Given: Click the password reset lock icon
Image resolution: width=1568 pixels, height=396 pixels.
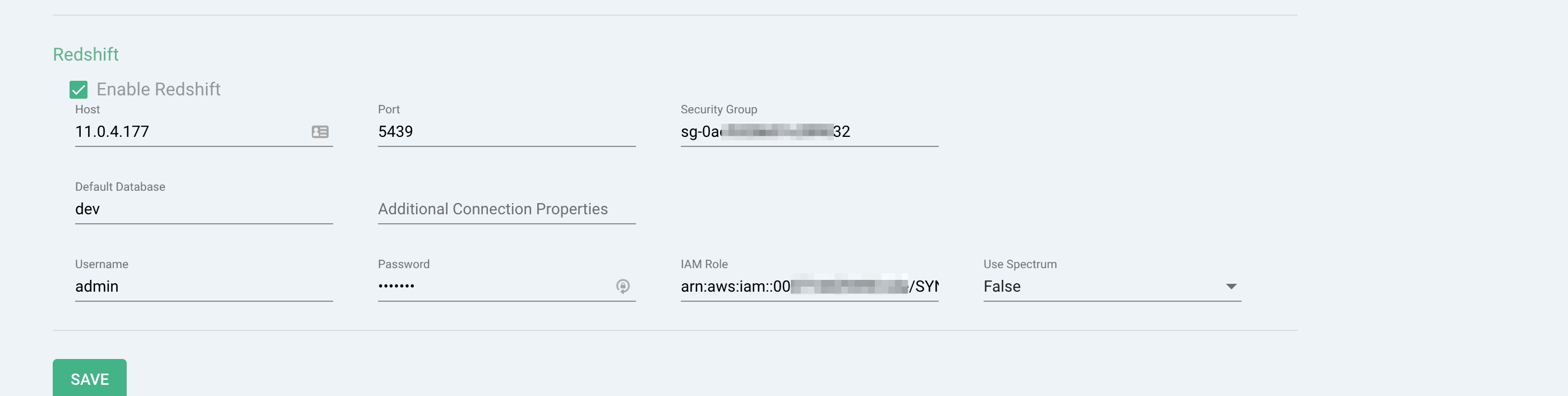Looking at the screenshot, I should pyautogui.click(x=623, y=286).
